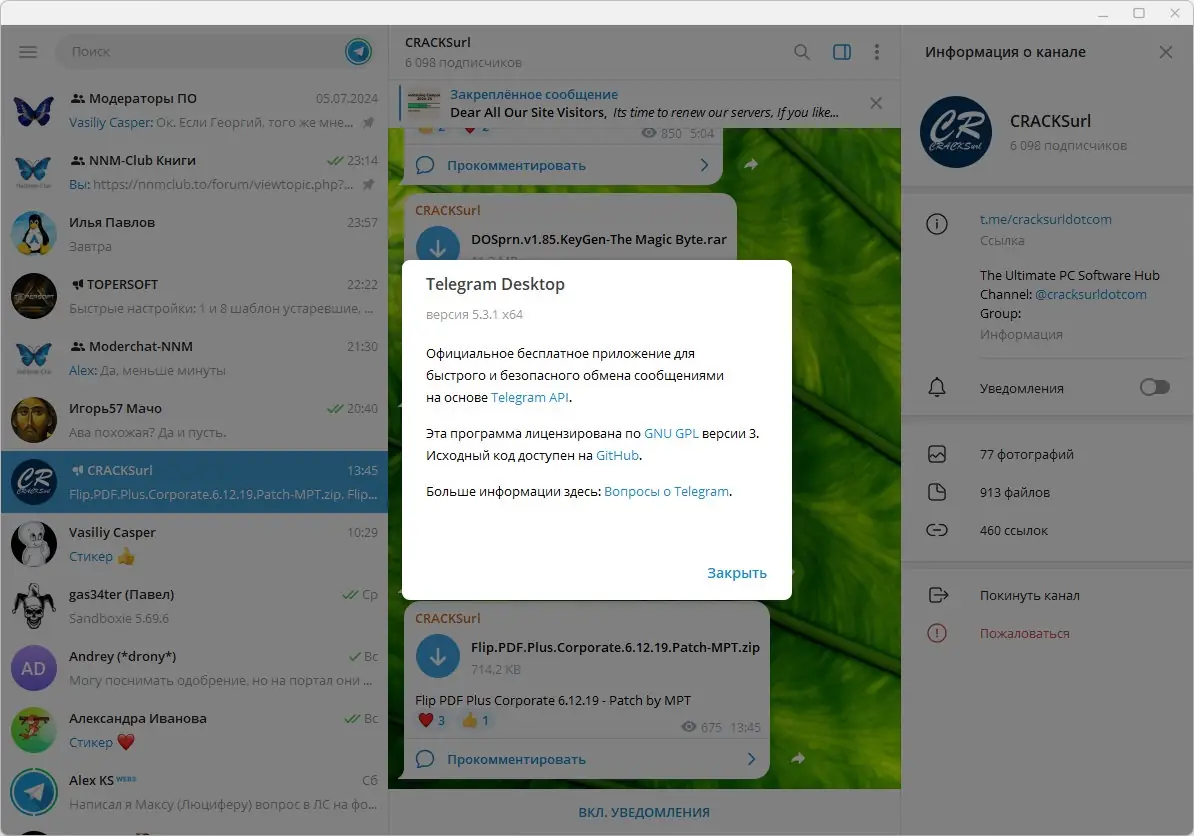1194x836 pixels.
Task: Open CRACKSurl channel avatar in info panel
Action: click(x=956, y=132)
